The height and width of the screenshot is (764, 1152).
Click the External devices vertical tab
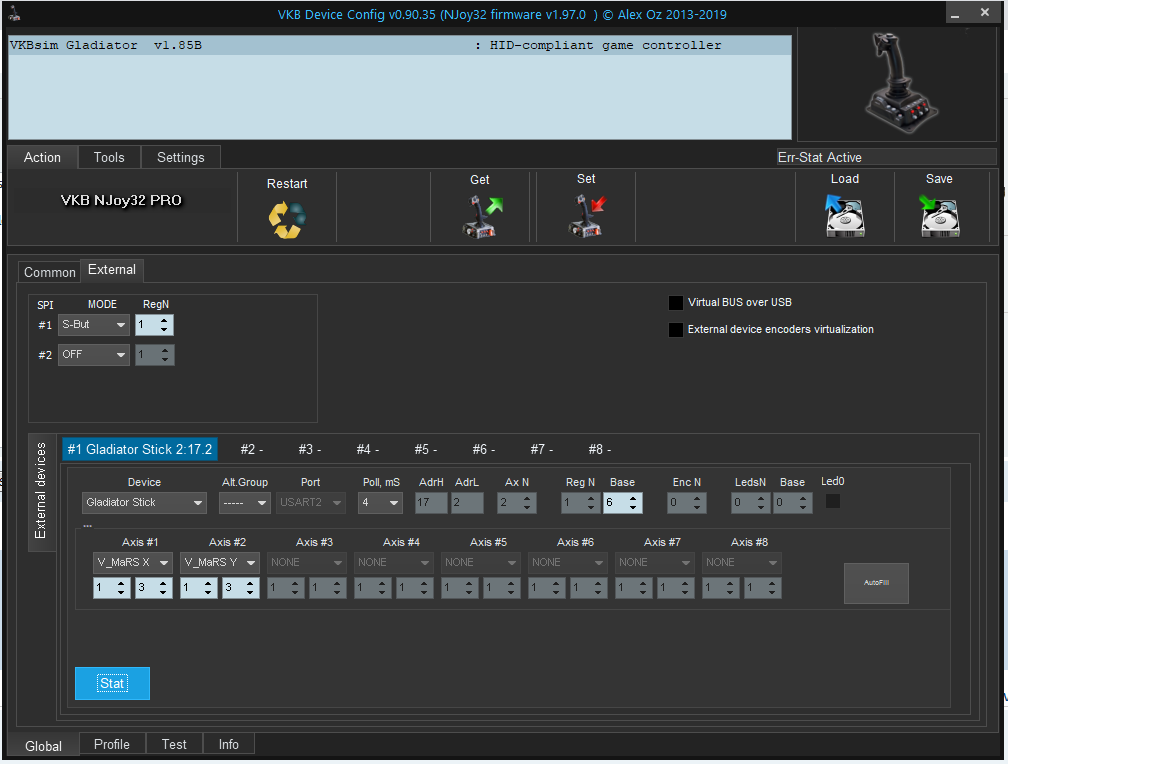(41, 491)
